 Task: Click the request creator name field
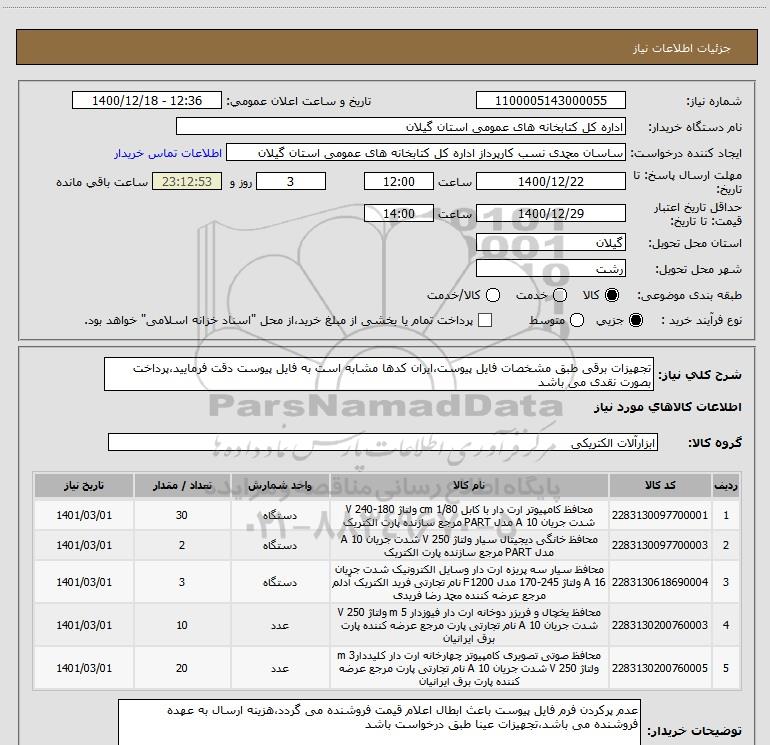(x=426, y=153)
